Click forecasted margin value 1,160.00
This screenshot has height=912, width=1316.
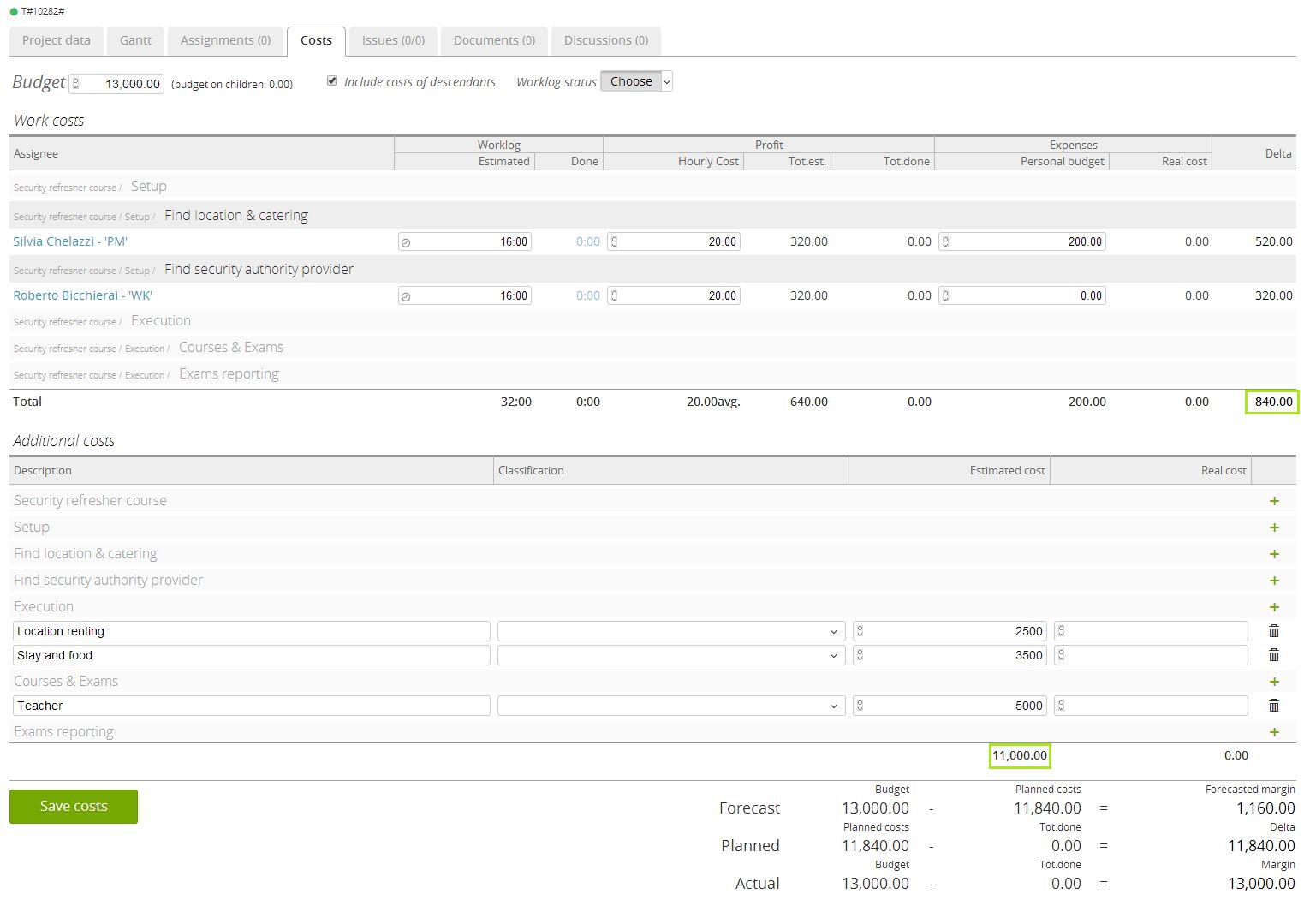(x=1265, y=808)
